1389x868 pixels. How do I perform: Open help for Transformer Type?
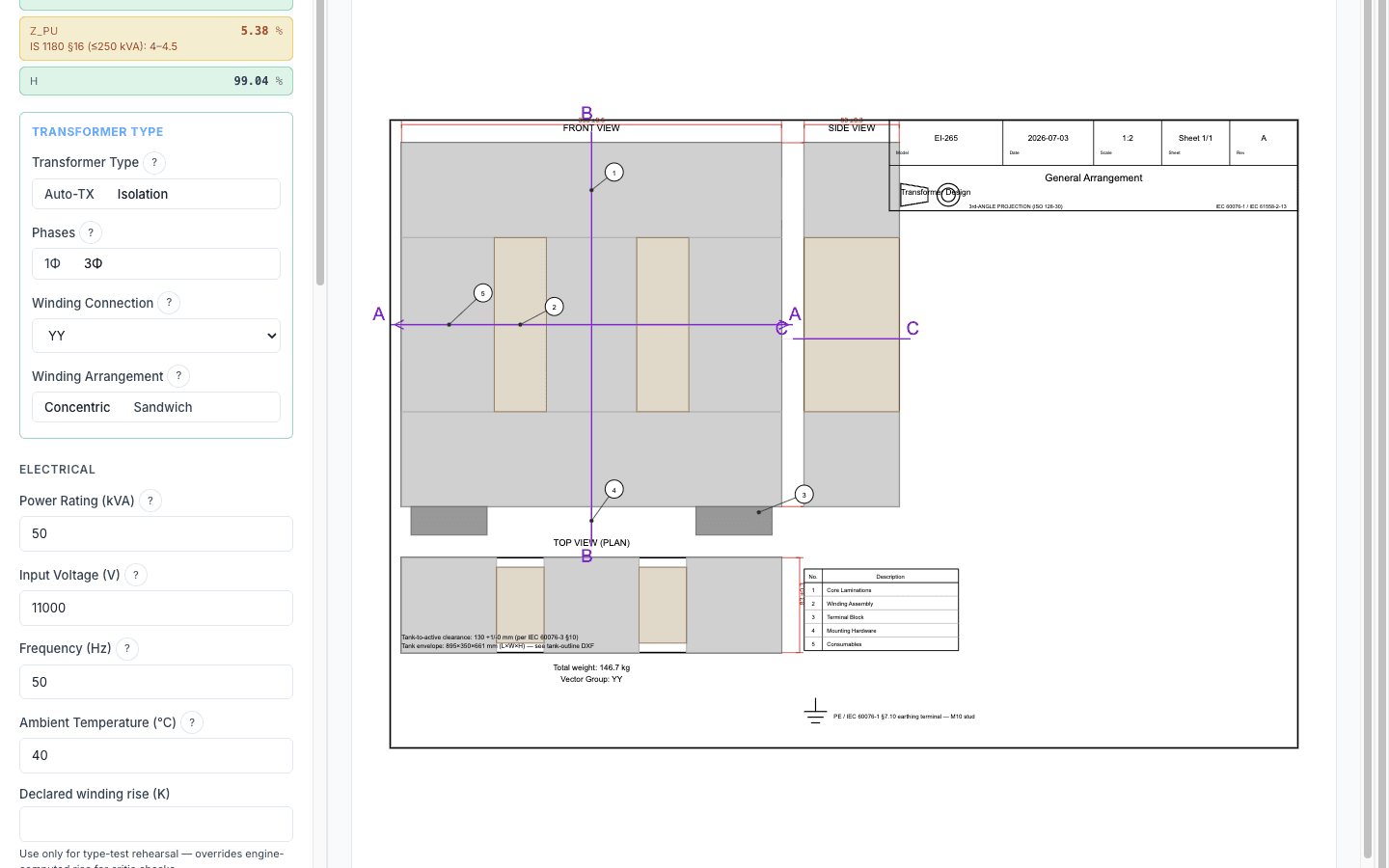[x=154, y=162]
